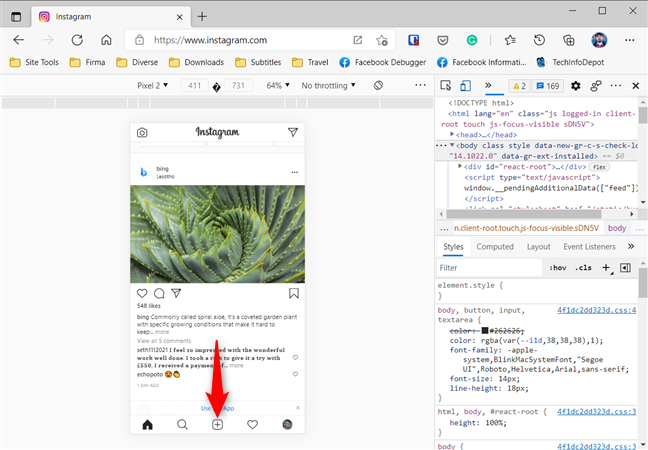Open the 64% zoom dropdown

278,86
